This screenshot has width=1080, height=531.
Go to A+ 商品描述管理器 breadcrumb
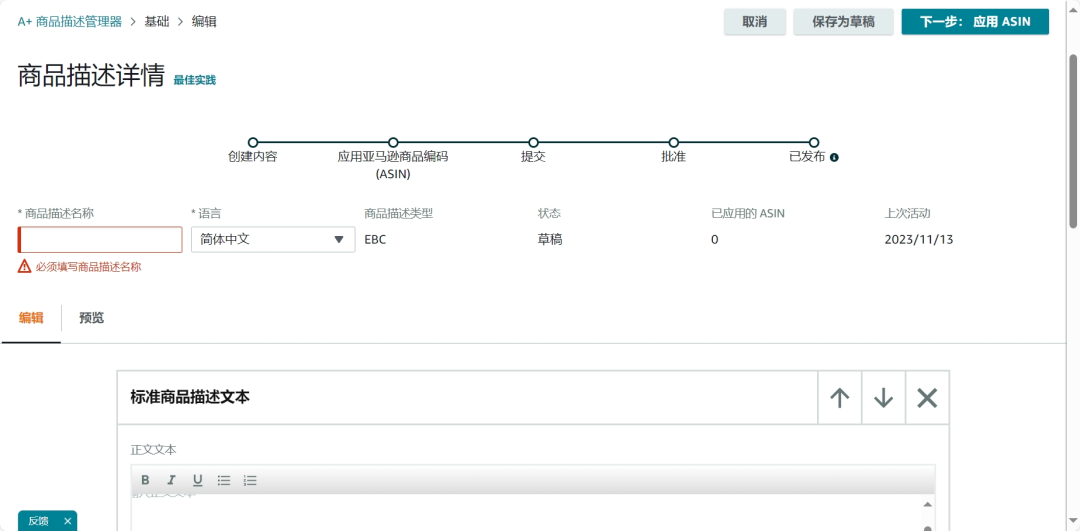tap(70, 21)
